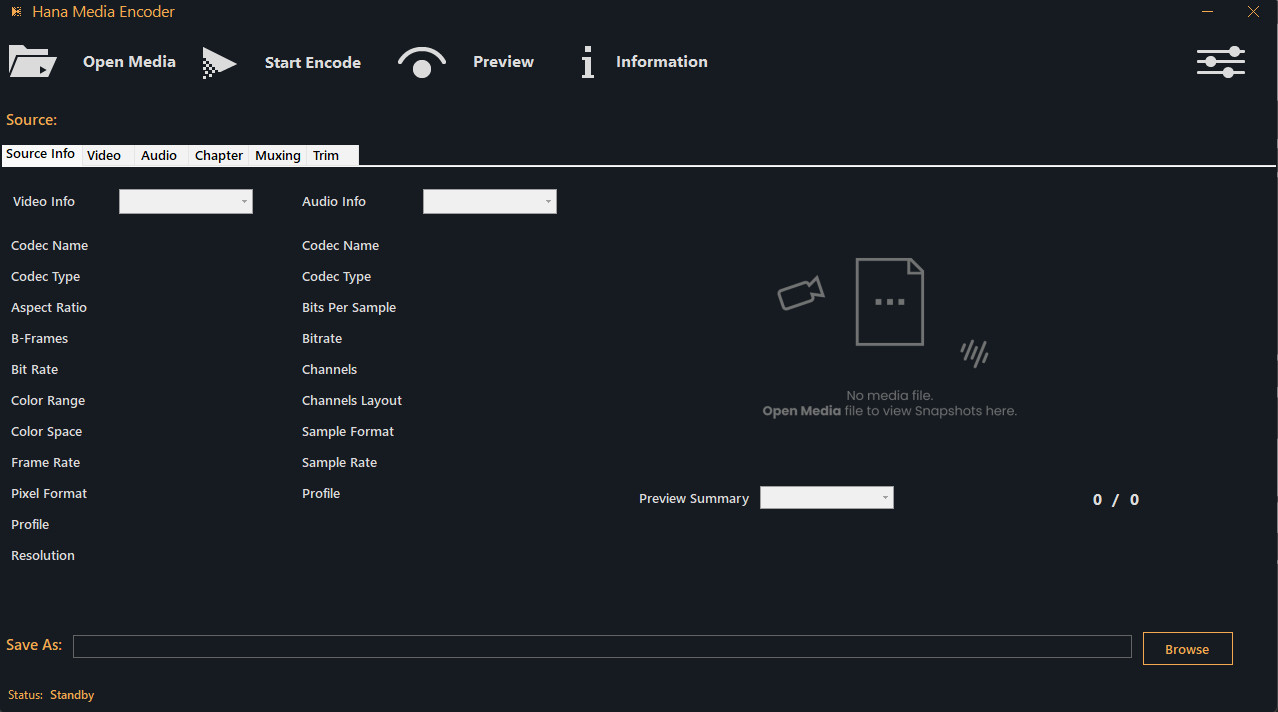
Task: Click the Start Encode text label
Action: [x=313, y=63]
